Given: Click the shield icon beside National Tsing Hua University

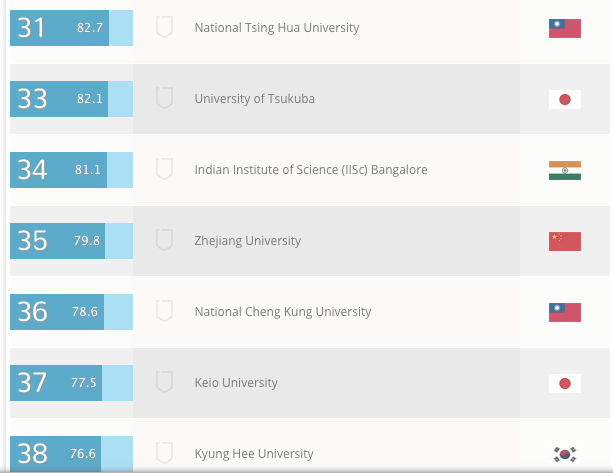Looking at the screenshot, I should click(x=165, y=28).
